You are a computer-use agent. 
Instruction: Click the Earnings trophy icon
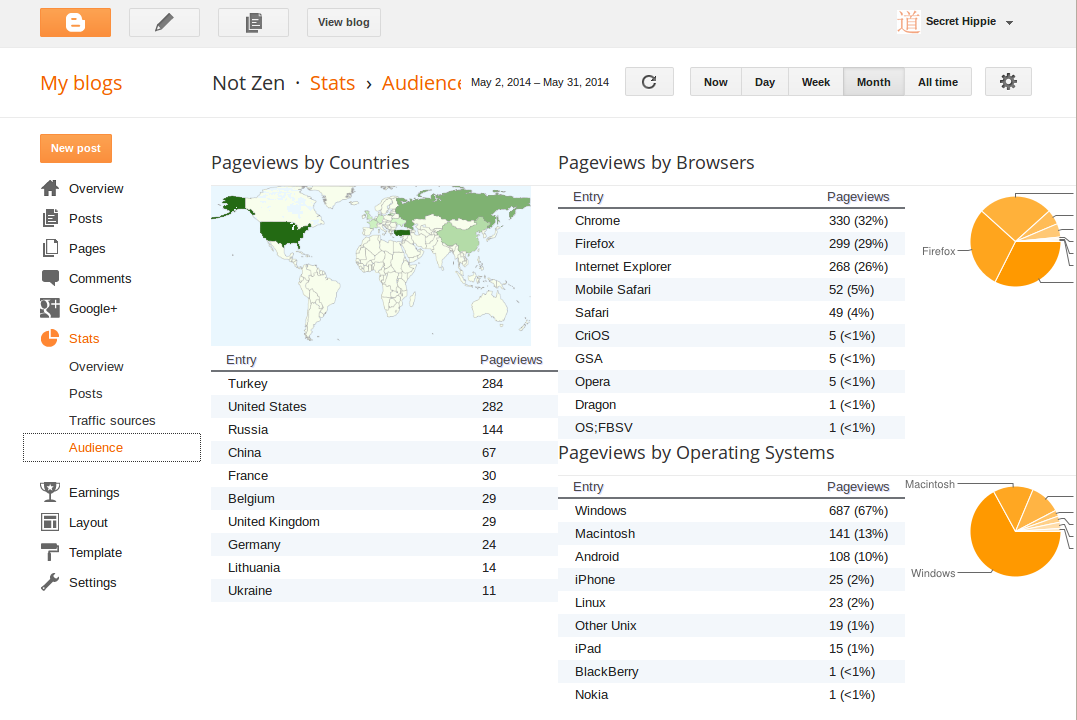click(x=50, y=492)
